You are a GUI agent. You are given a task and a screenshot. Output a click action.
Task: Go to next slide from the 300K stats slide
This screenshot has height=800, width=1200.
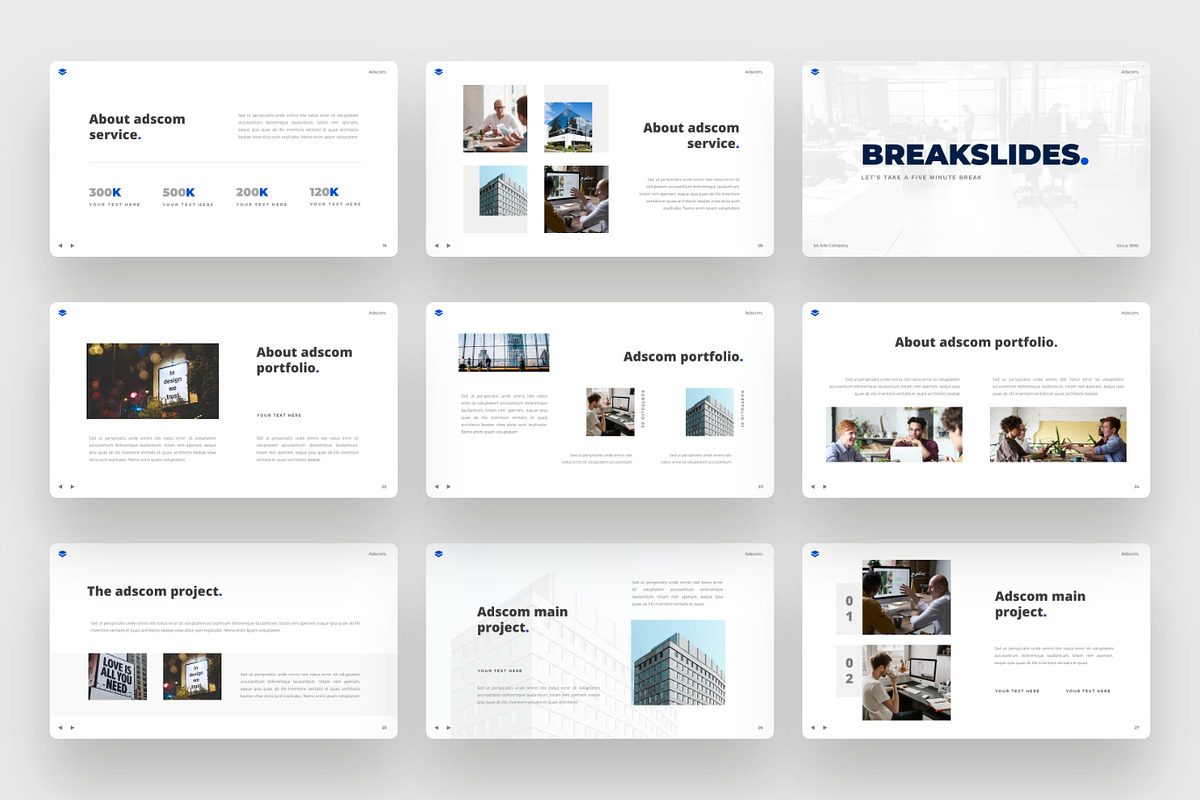[72, 245]
